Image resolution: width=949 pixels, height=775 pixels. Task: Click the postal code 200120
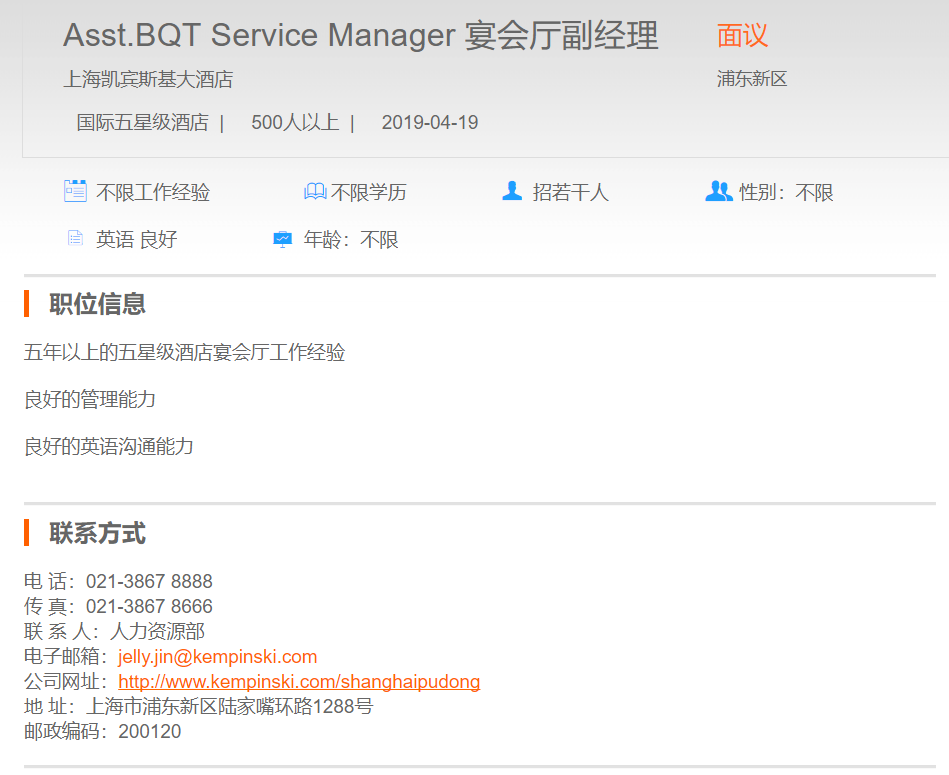[x=150, y=732]
